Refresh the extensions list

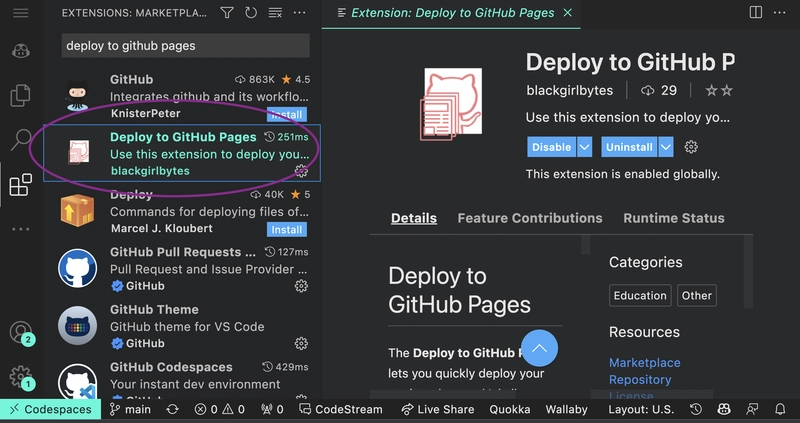251,13
